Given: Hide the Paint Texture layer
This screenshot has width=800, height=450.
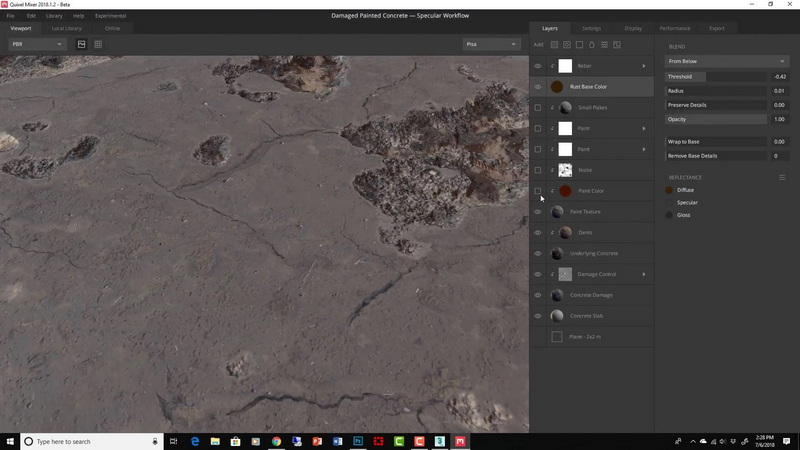Looking at the screenshot, I should (538, 212).
